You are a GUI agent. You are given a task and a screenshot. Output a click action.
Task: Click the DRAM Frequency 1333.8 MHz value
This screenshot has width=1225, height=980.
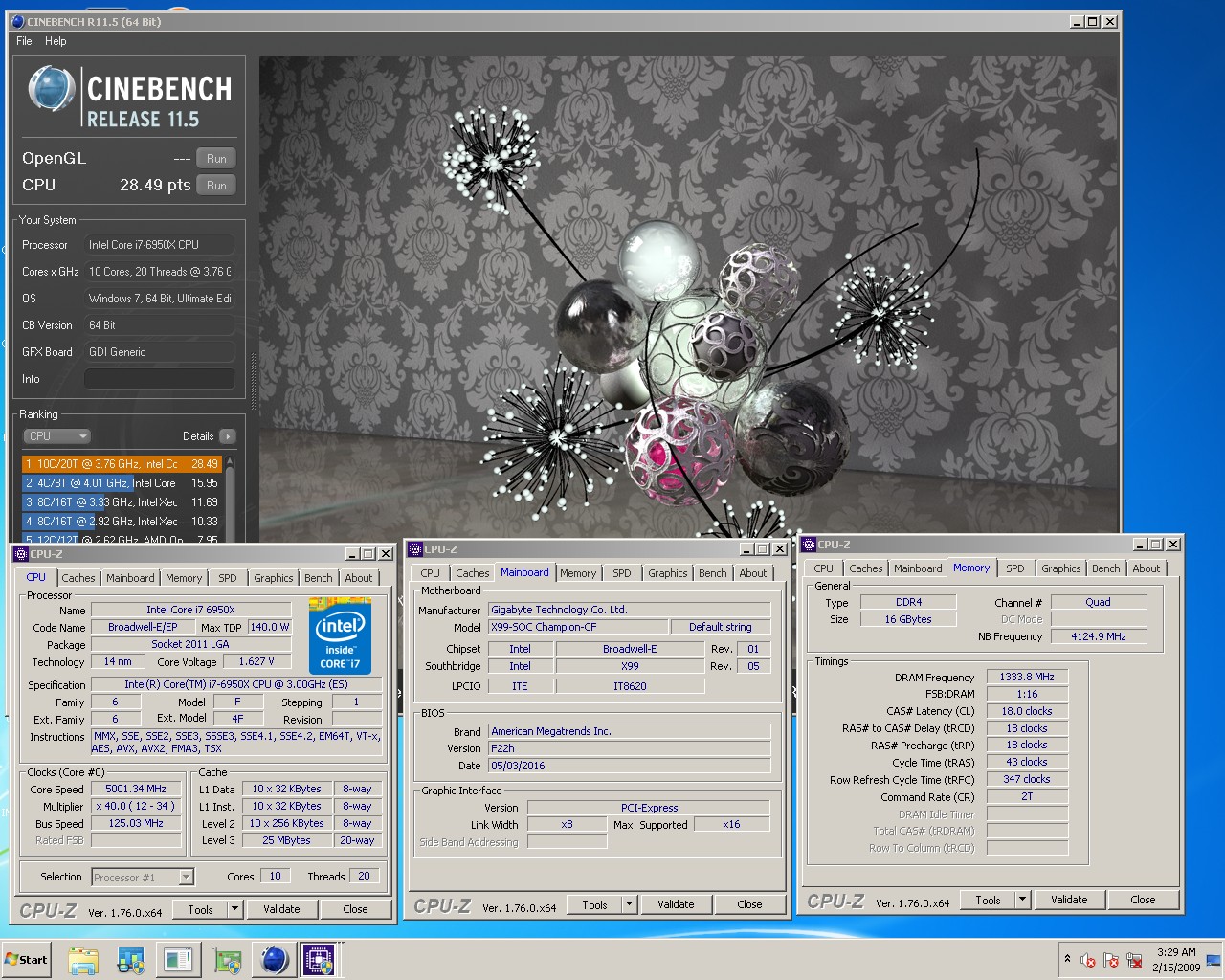1027,677
